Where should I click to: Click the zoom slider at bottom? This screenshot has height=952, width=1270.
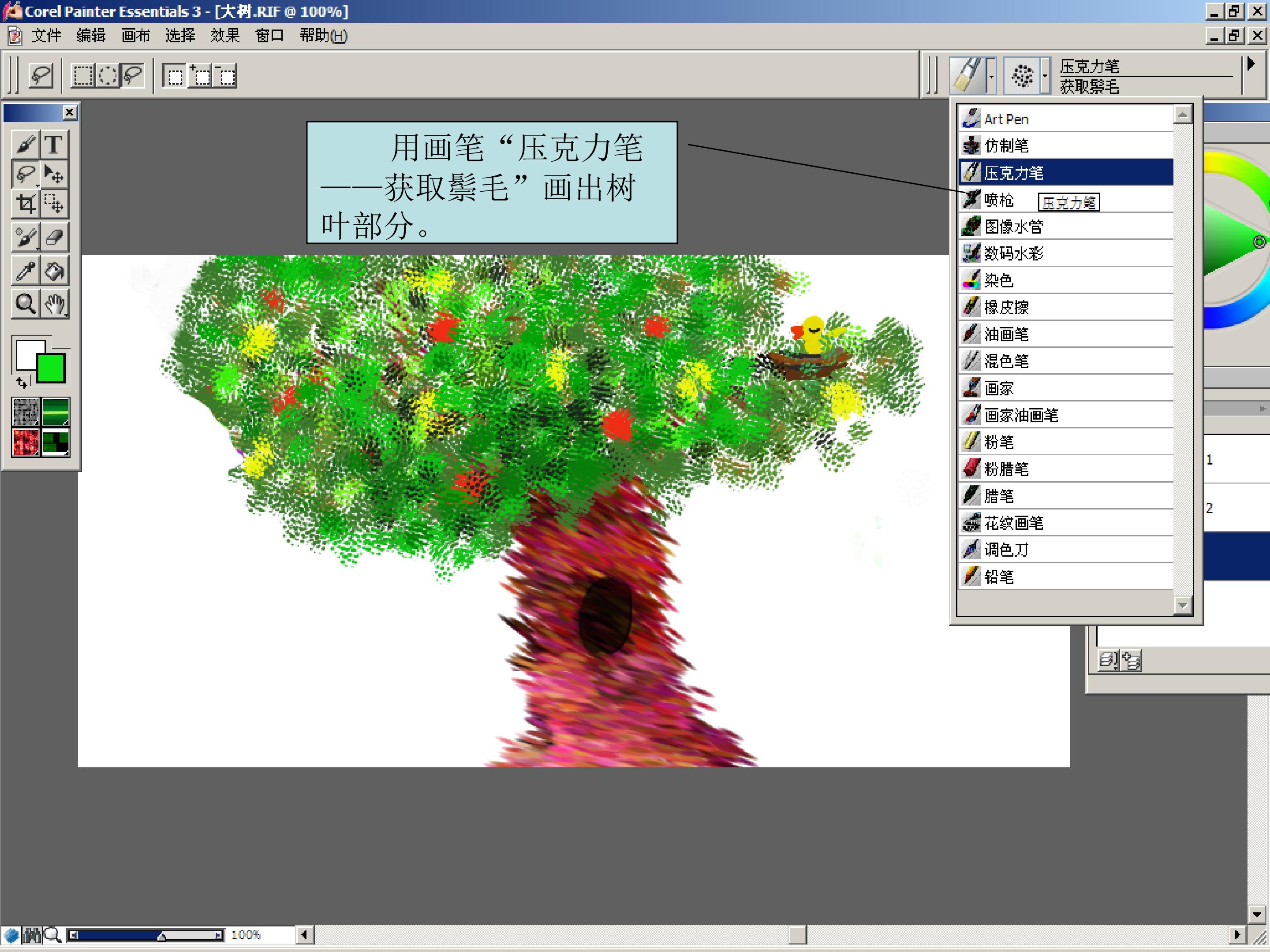(x=146, y=935)
